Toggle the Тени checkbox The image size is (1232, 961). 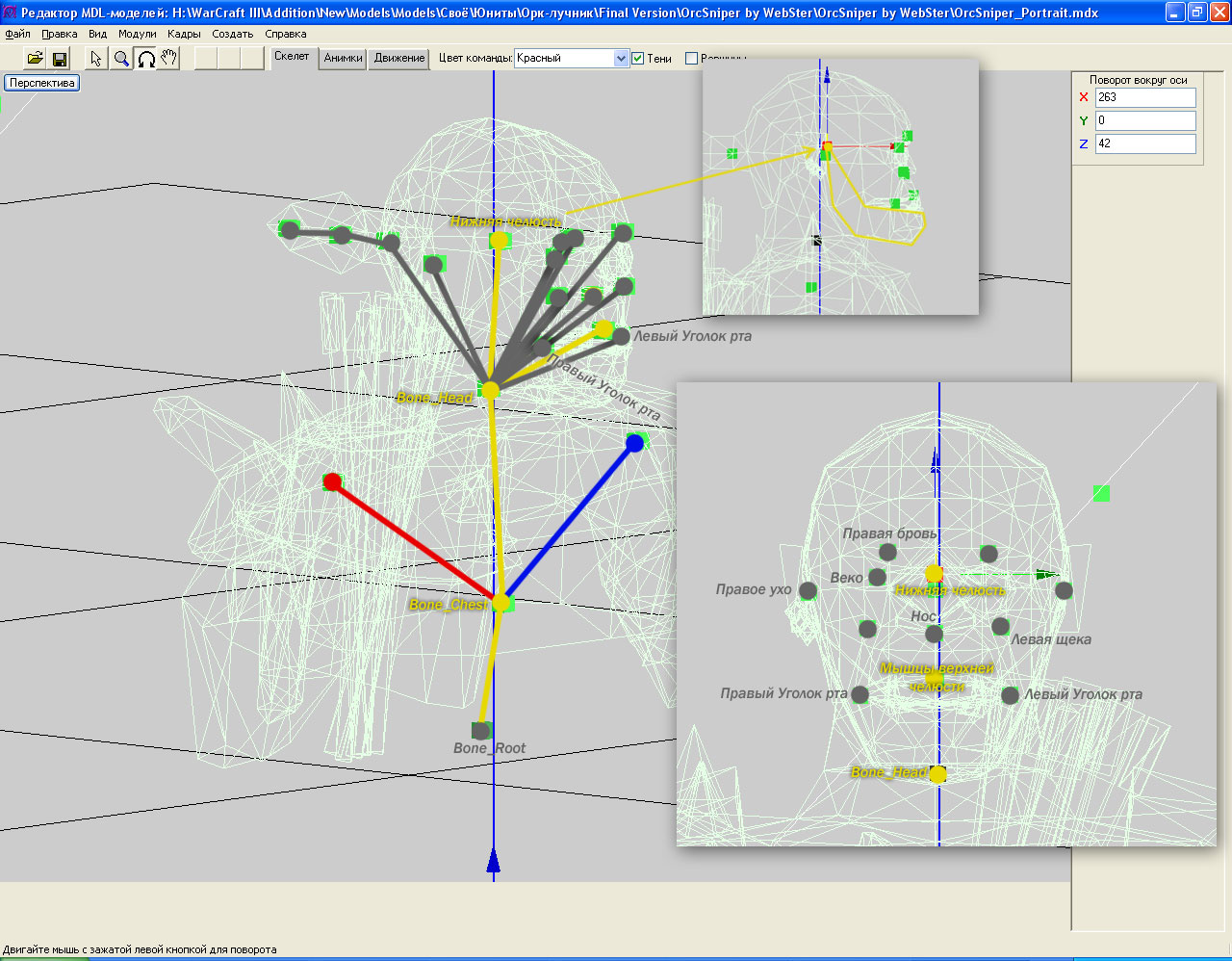click(x=637, y=59)
